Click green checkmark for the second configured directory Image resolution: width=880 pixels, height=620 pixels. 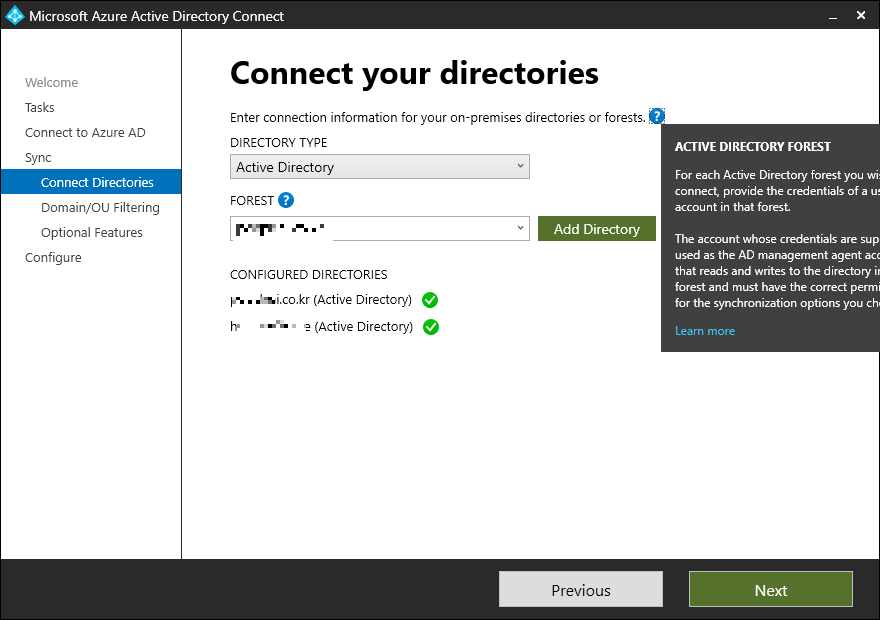point(430,327)
